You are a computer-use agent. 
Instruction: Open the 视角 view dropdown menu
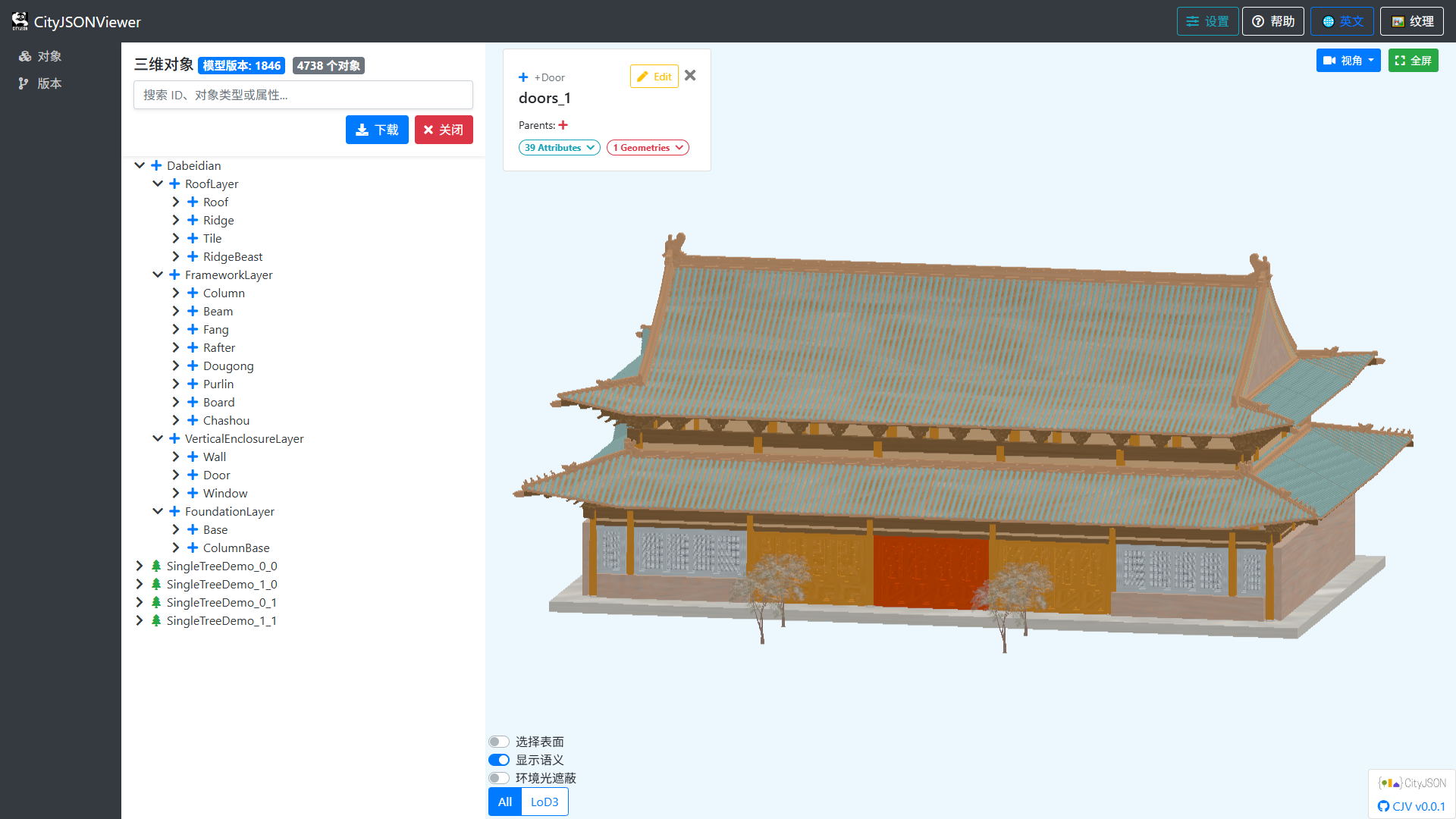[1348, 60]
